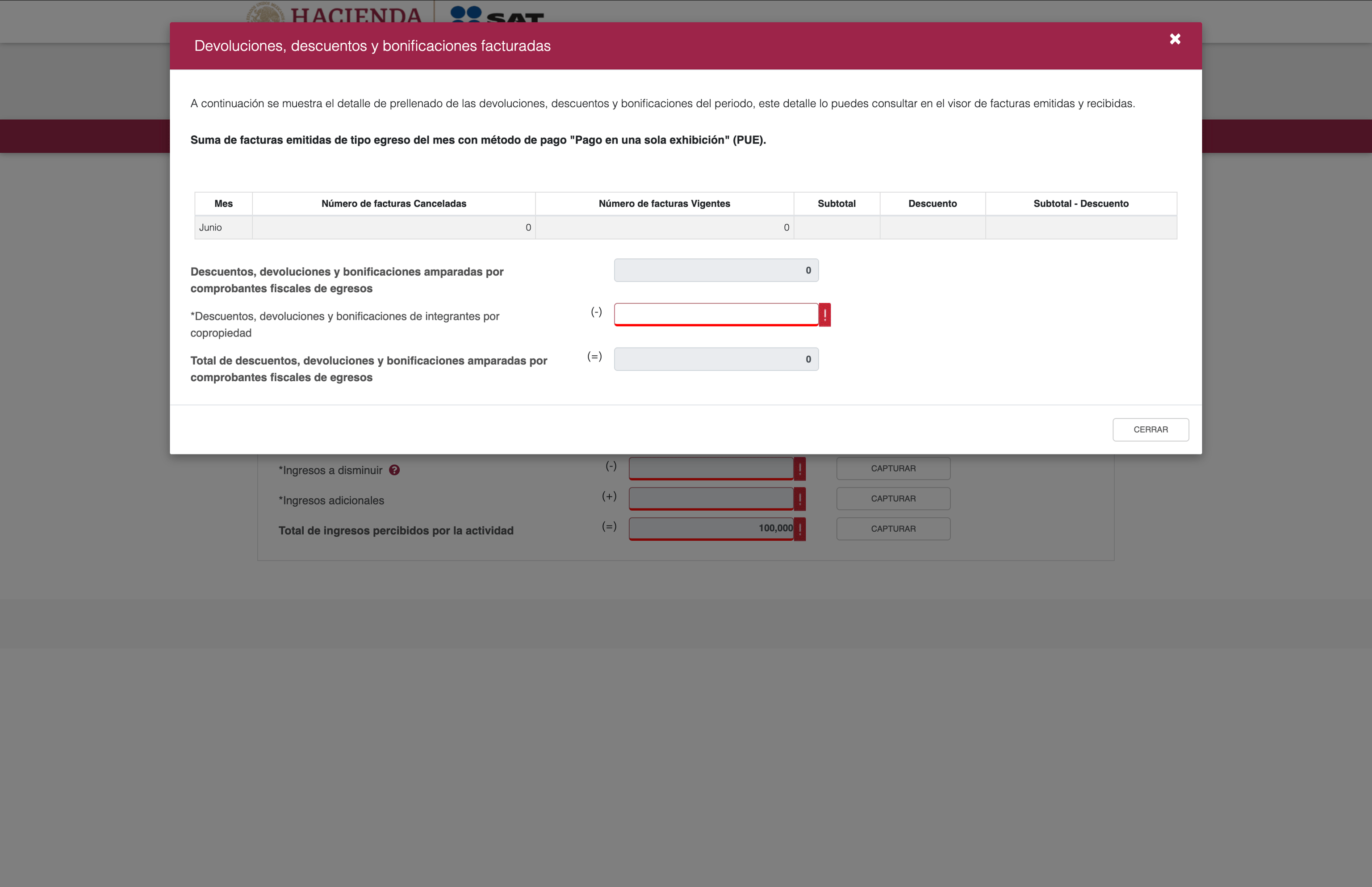This screenshot has width=1372, height=887.
Task: Click the Descuento column header
Action: point(932,204)
